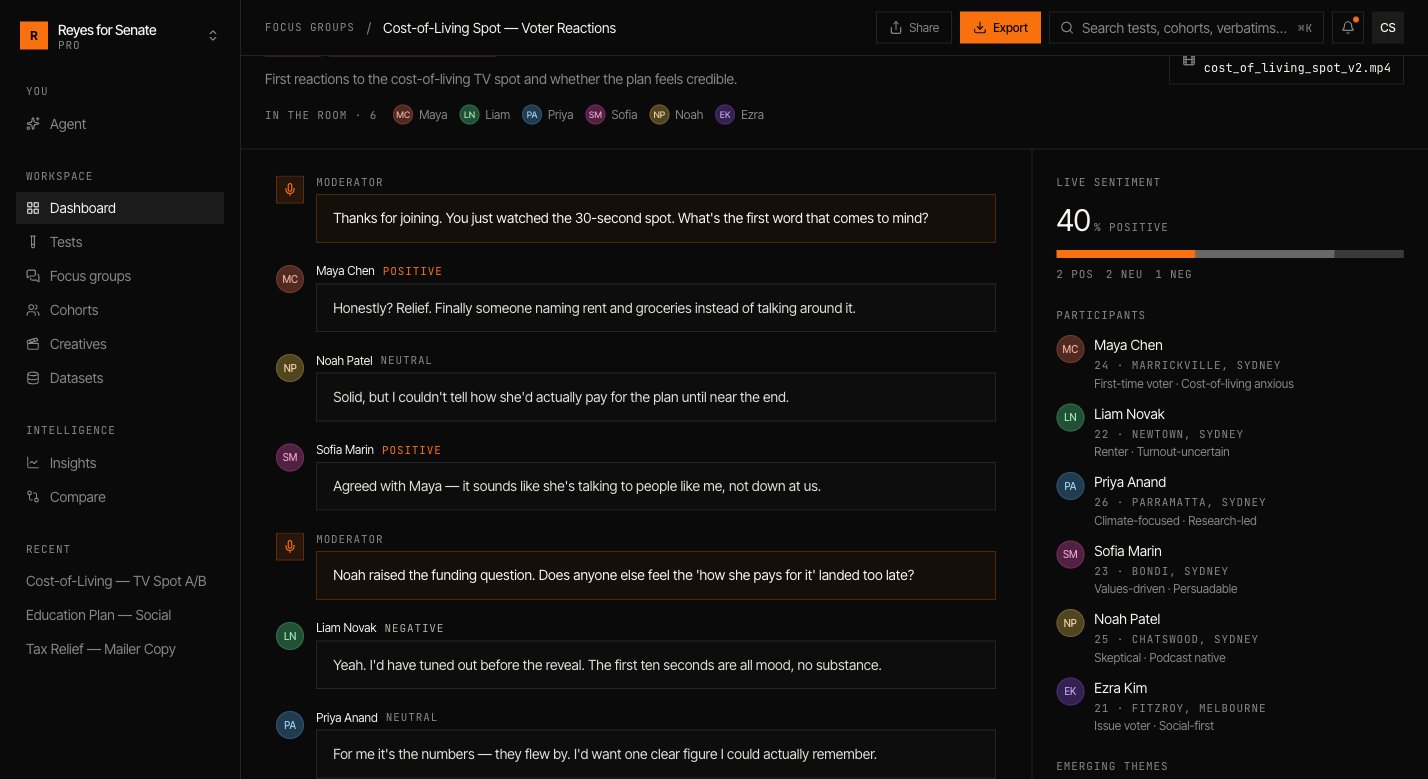Open Cohorts from the sidebar
The height and width of the screenshot is (779, 1428).
[120, 310]
